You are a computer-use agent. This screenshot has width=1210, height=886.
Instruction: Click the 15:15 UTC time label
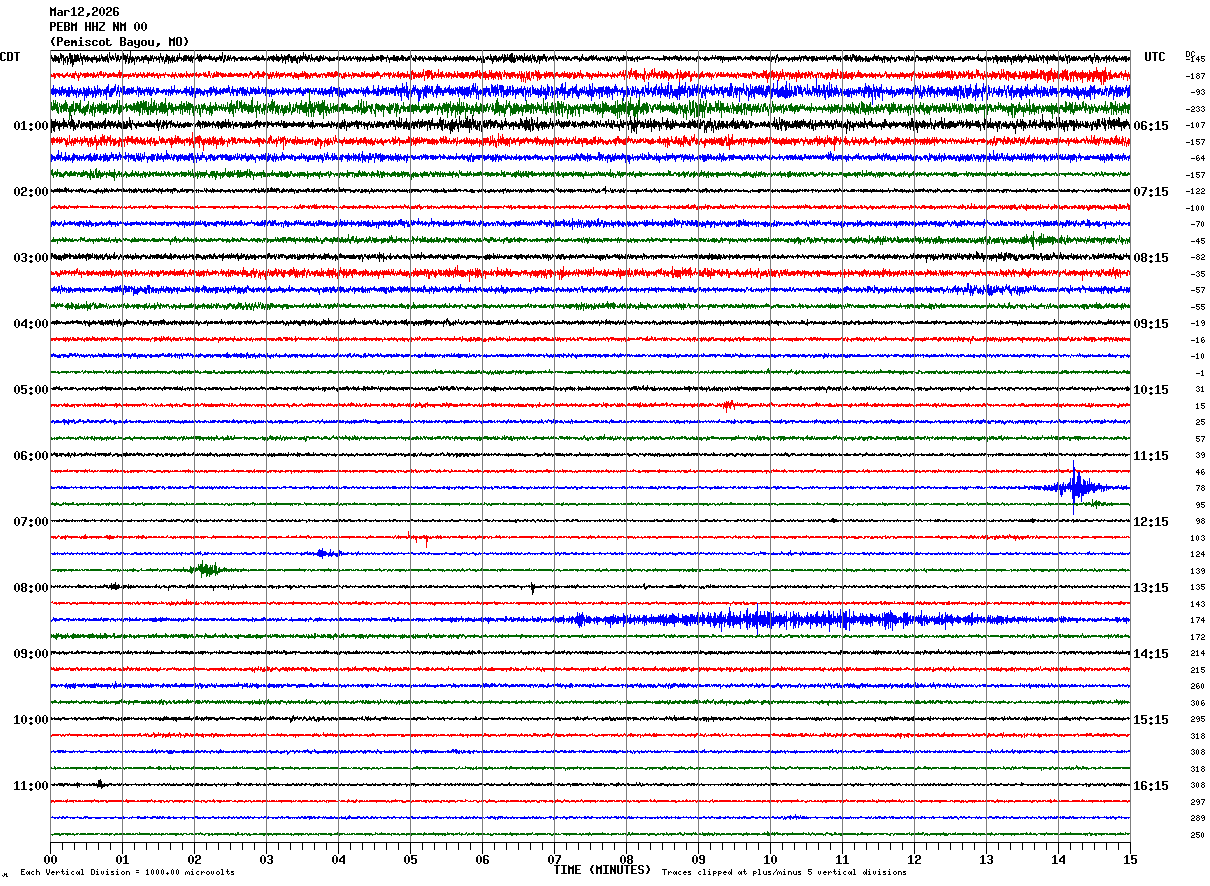[x=1150, y=720]
